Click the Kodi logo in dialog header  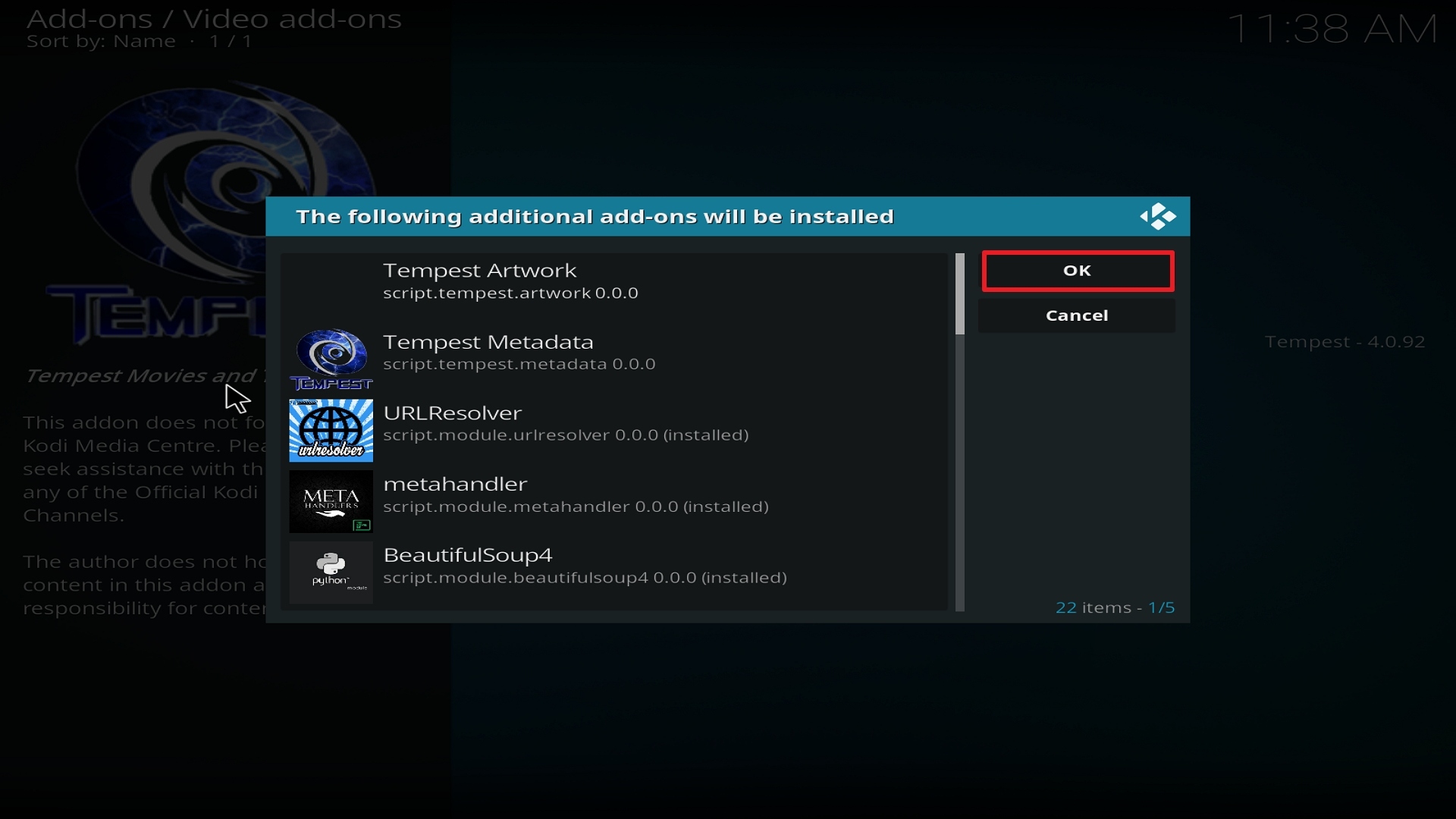[1158, 216]
